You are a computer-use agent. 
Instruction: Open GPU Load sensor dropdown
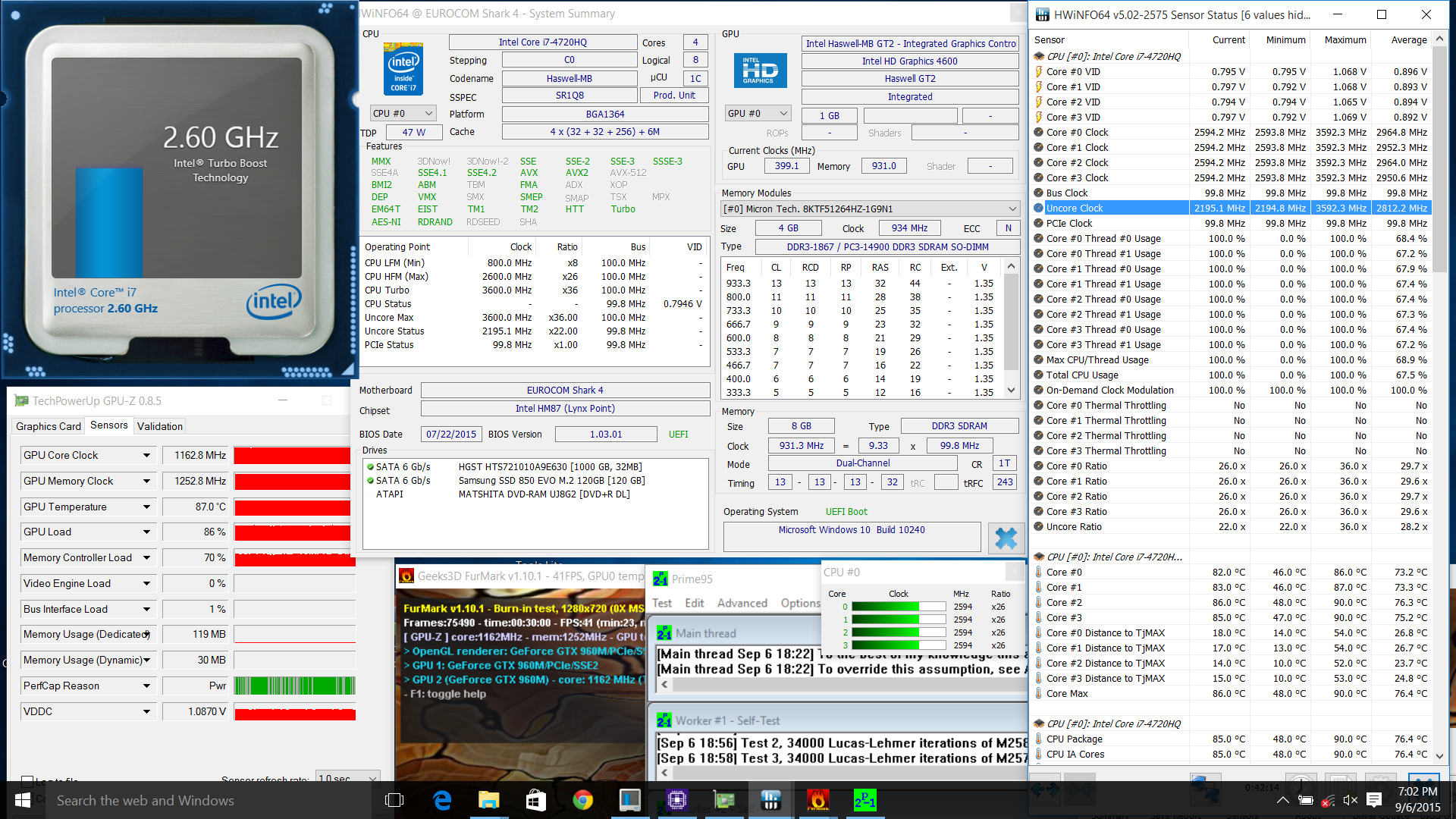pyautogui.click(x=146, y=532)
